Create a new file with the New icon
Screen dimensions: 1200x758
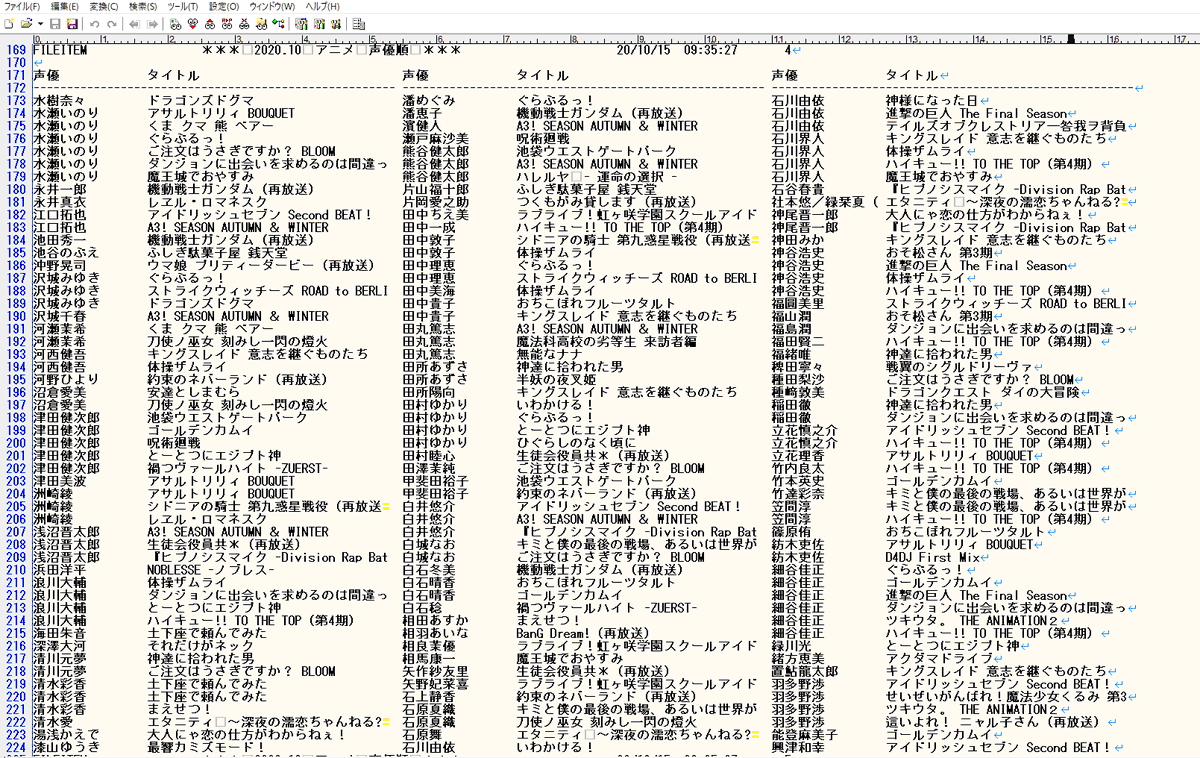click(x=9, y=23)
